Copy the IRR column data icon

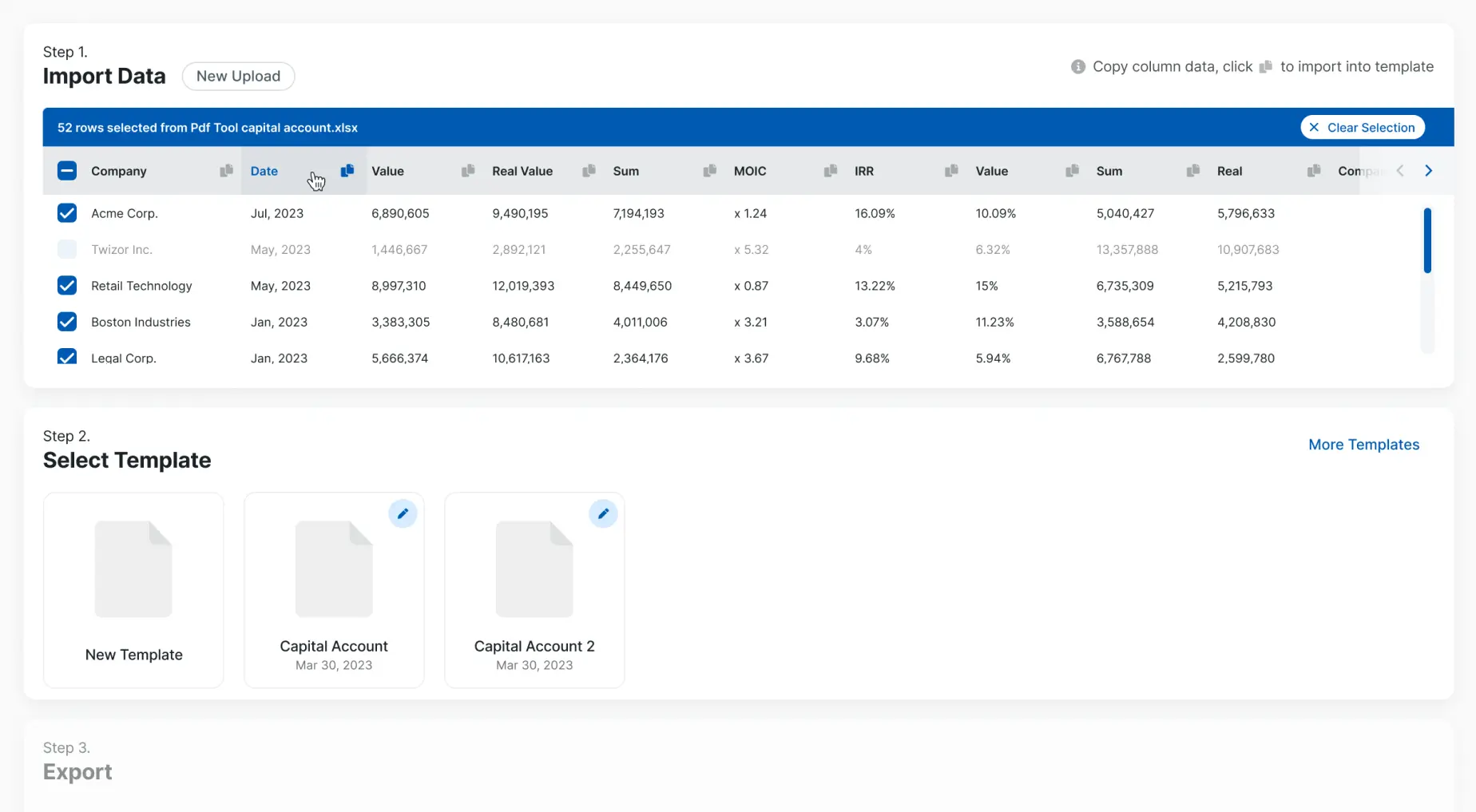click(951, 171)
